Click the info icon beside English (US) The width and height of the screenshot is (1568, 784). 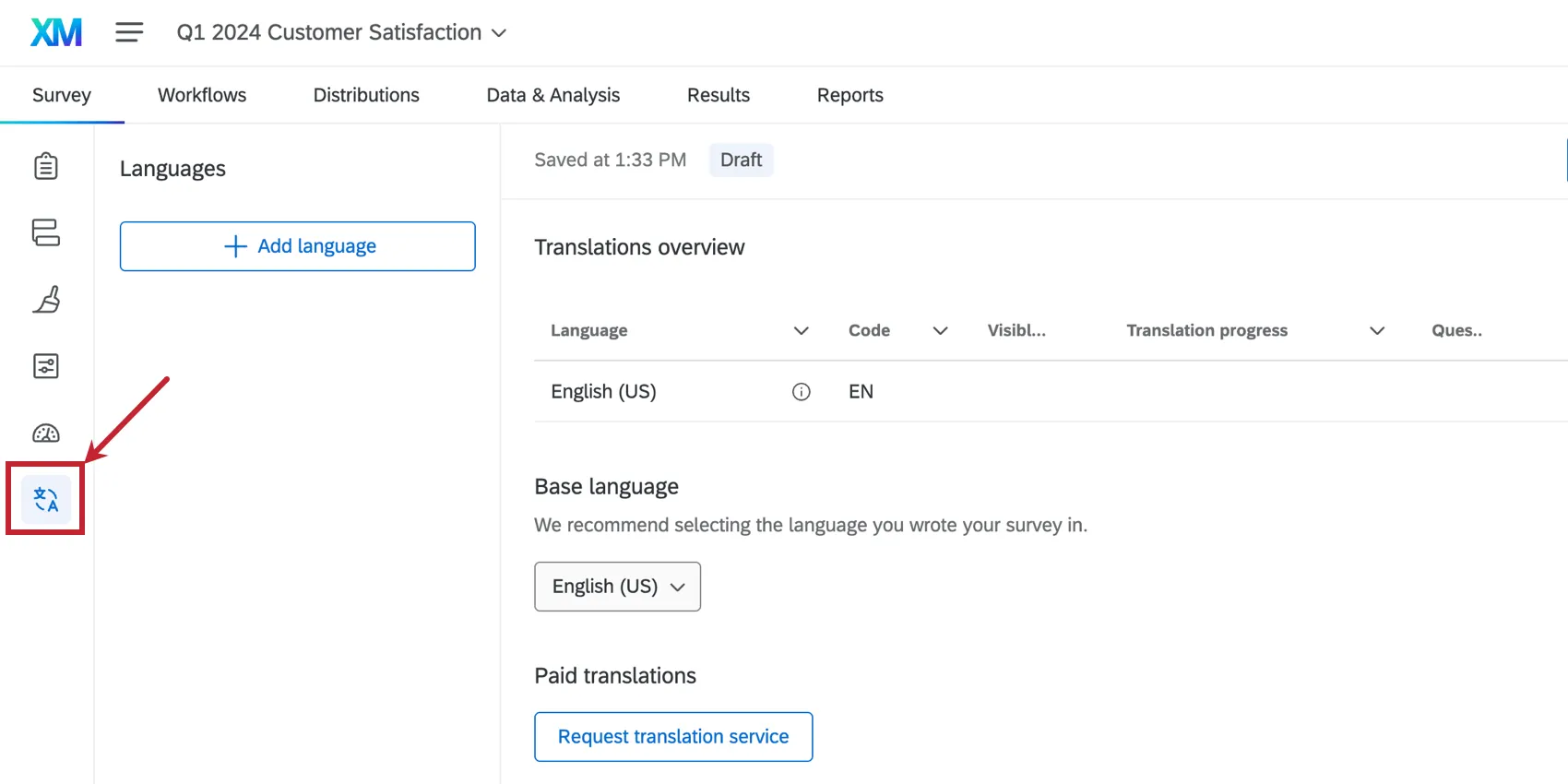802,392
